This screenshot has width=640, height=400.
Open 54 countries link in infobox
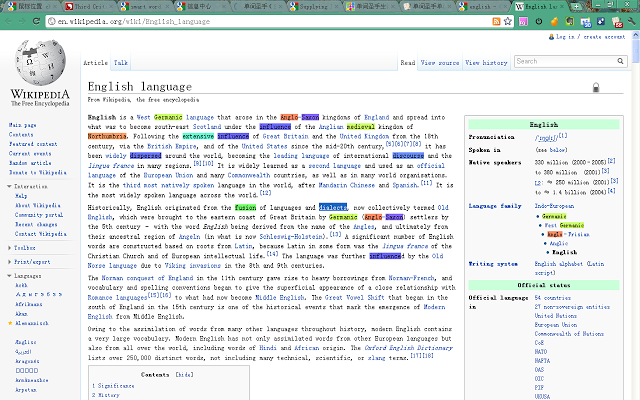pos(553,298)
